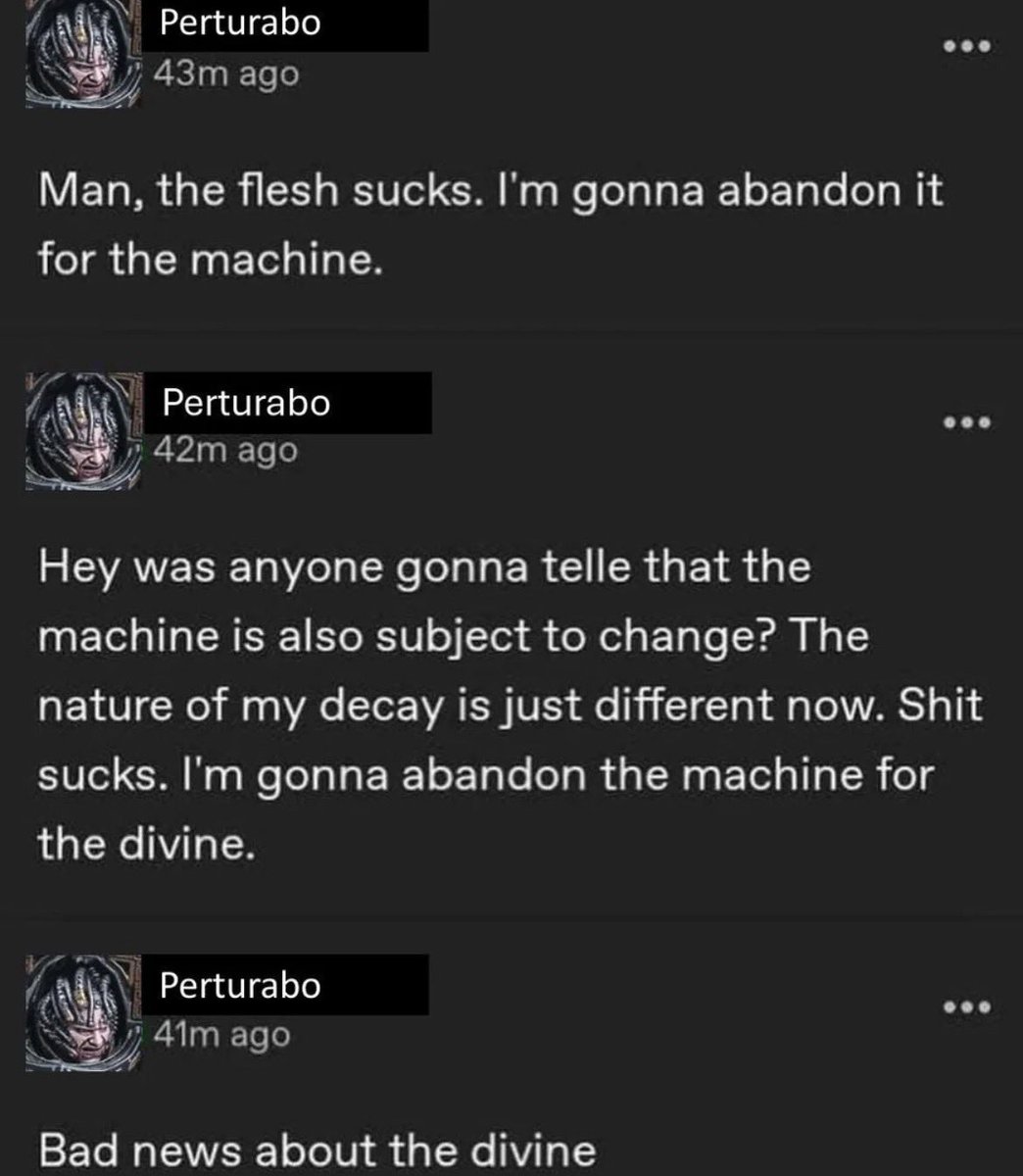Viewport: 1023px width, 1176px height.
Task: Open the three-dot menu on the 43m ago post
Action: (967, 46)
